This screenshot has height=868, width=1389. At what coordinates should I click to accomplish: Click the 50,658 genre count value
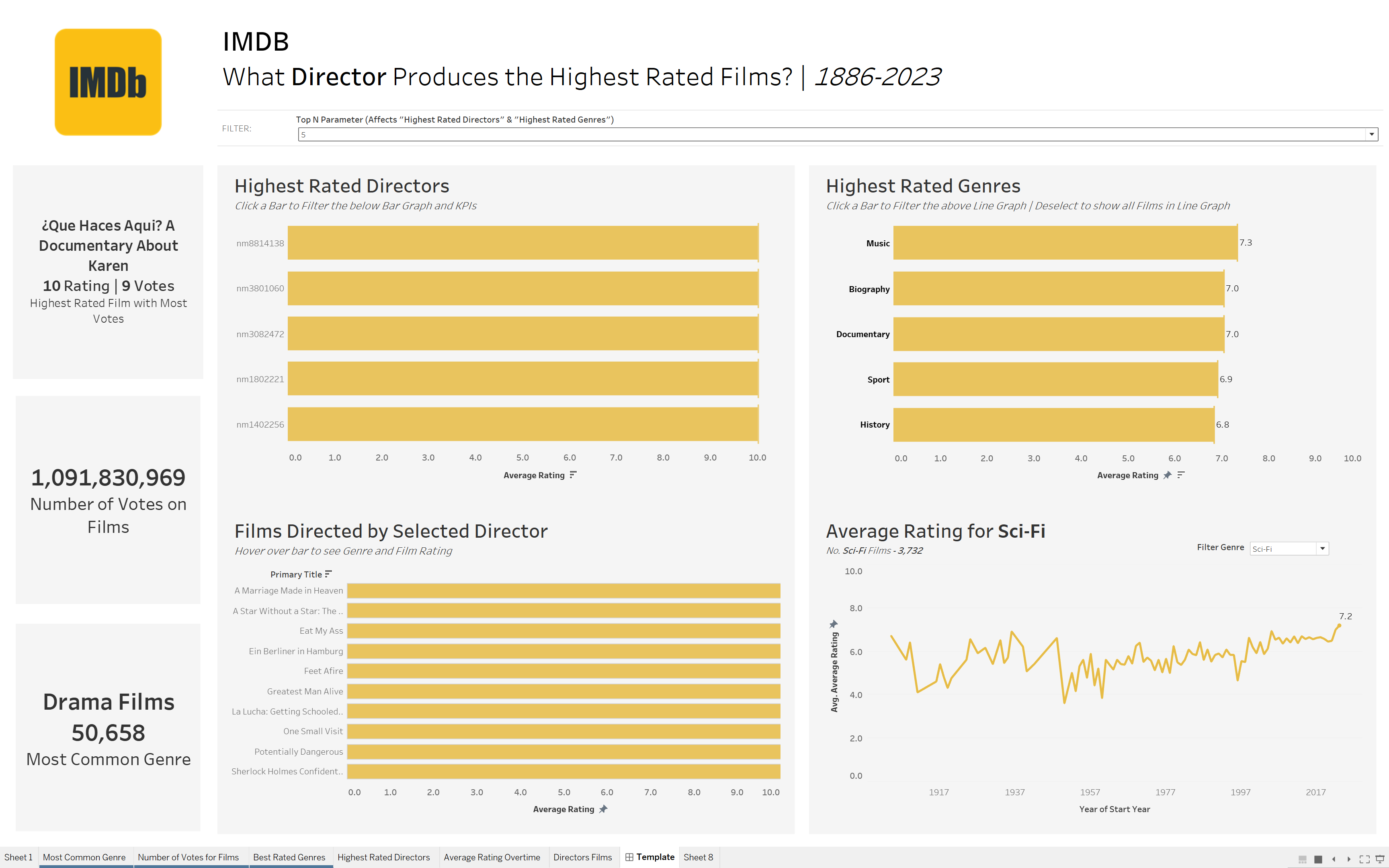coord(109,733)
